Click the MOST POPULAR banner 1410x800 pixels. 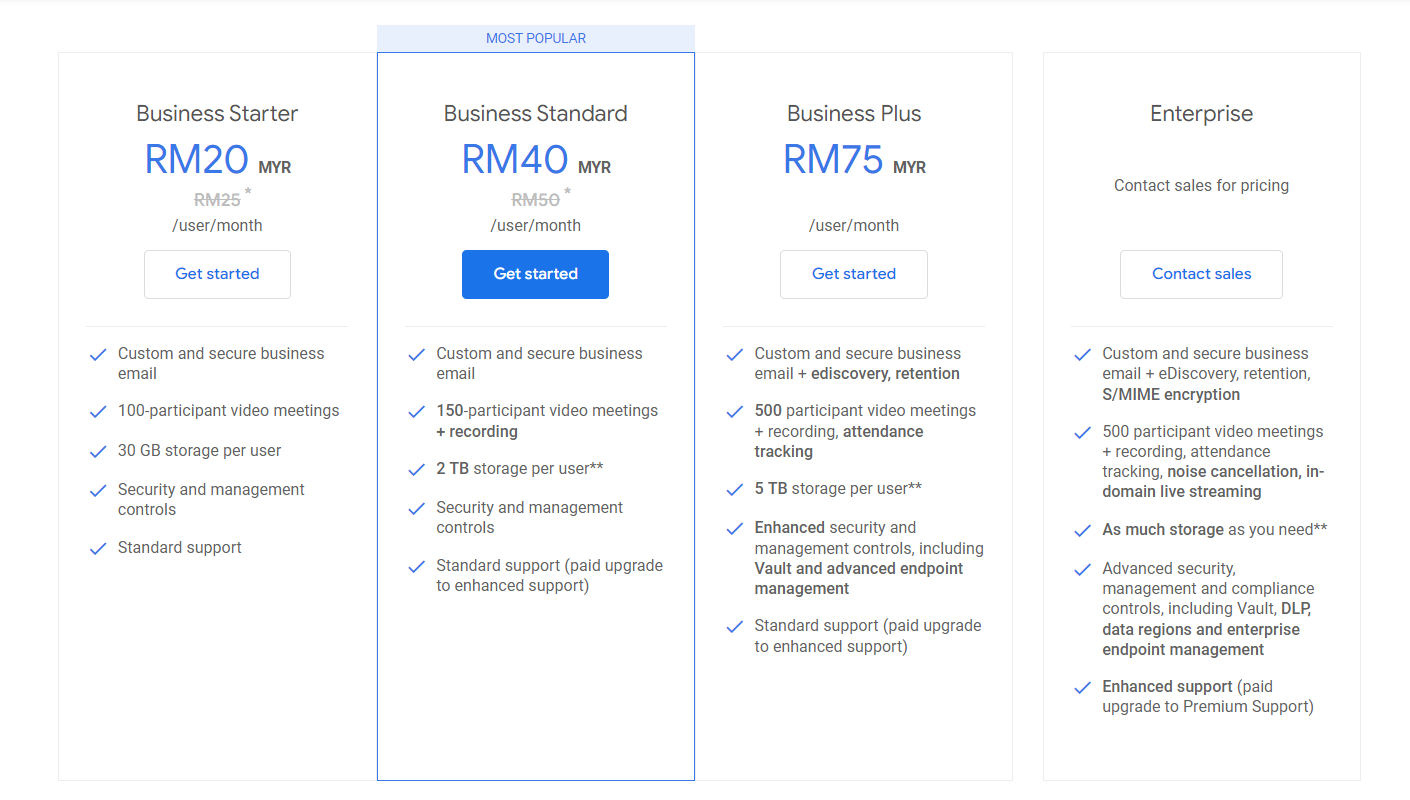pyautogui.click(x=535, y=38)
